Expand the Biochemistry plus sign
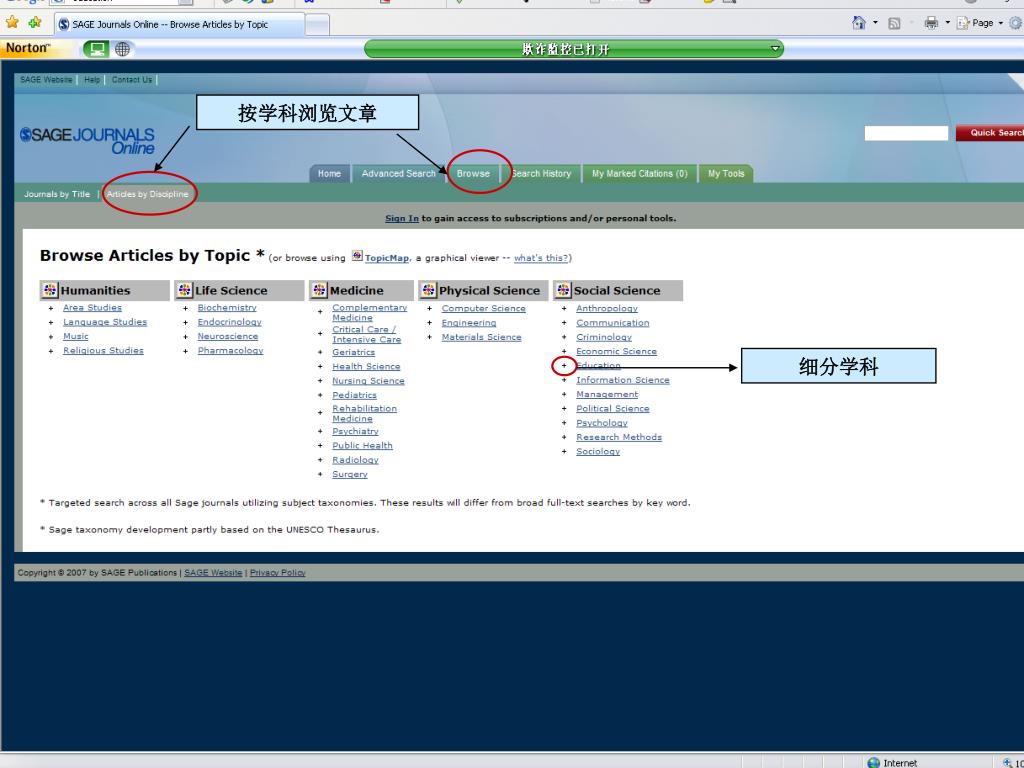The image size is (1024, 768). click(x=185, y=308)
